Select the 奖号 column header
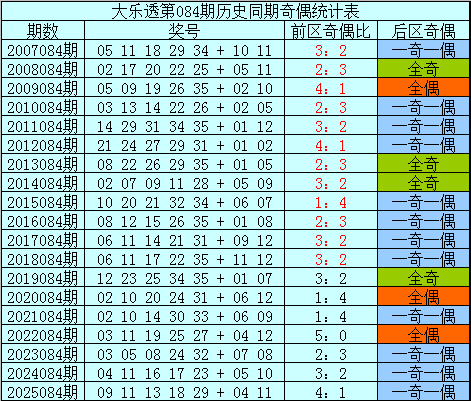Screen dimensions: 471x401 (x=184, y=31)
